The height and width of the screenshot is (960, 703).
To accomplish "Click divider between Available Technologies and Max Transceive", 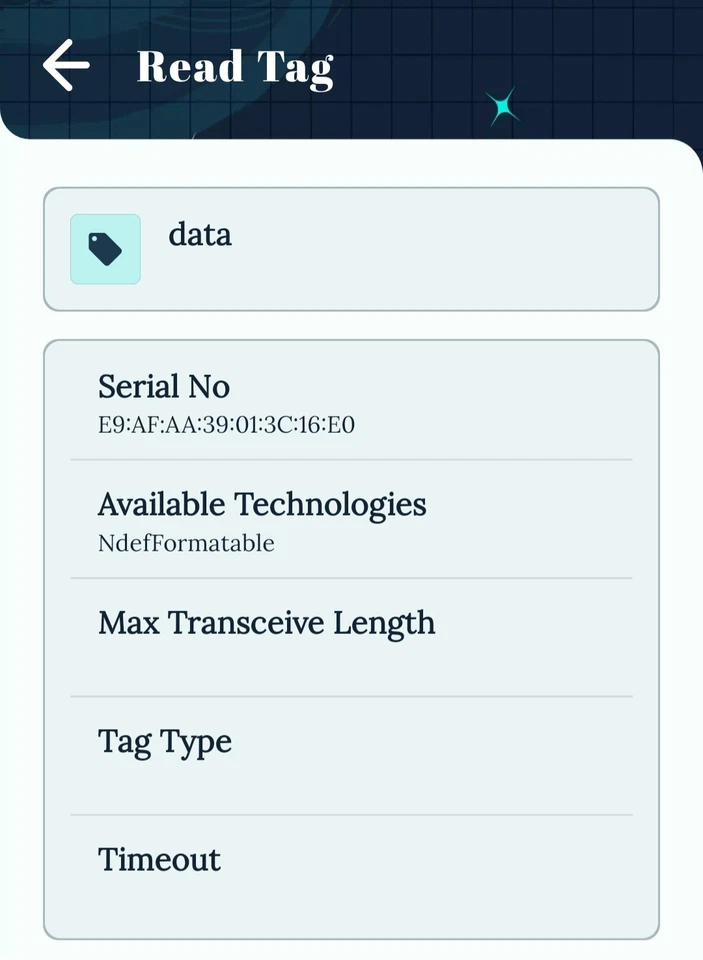I will coord(351,578).
